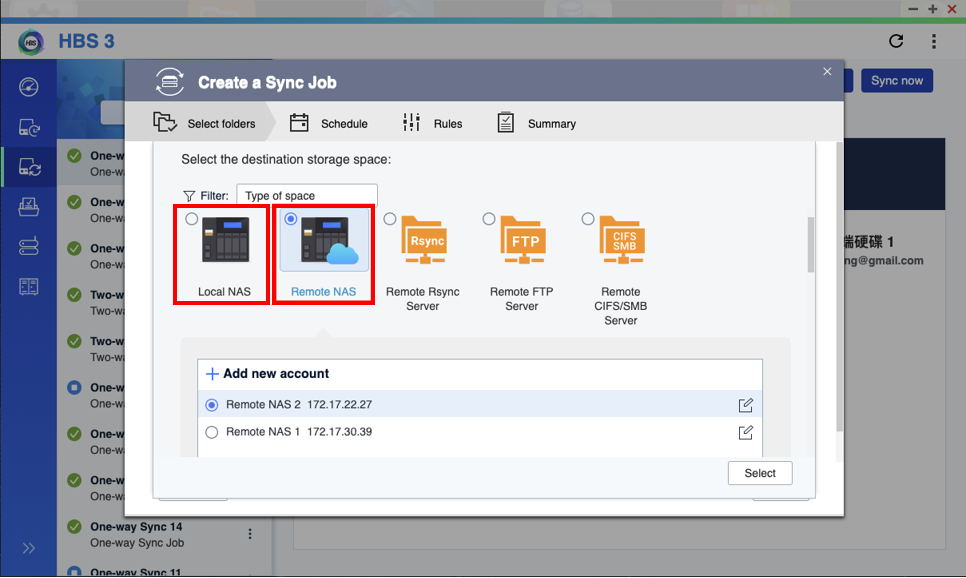Select Remote NAS 1 account radio button
The height and width of the screenshot is (578, 966).
click(211, 432)
